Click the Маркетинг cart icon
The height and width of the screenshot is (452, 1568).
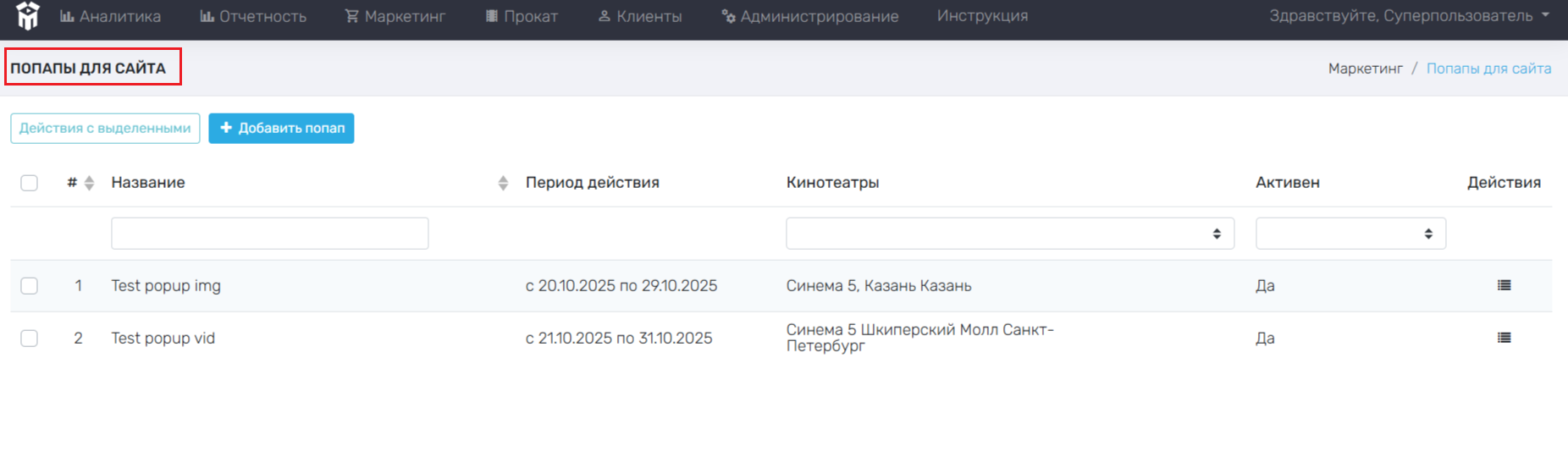pos(351,16)
